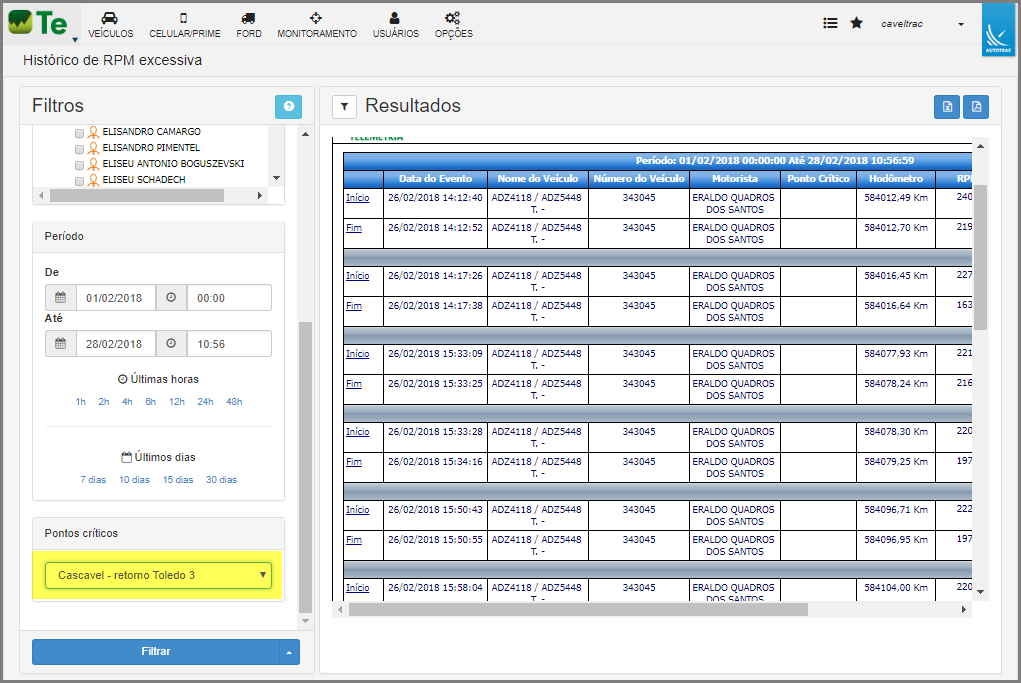Screen dimensions: 1021x683
Task: Toggle the filter funnel button beside Resultados
Action: pos(344,107)
